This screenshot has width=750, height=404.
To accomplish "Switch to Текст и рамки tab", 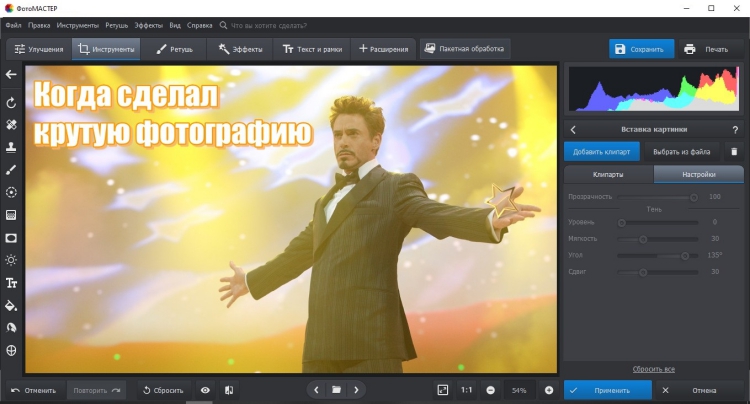I will point(312,49).
